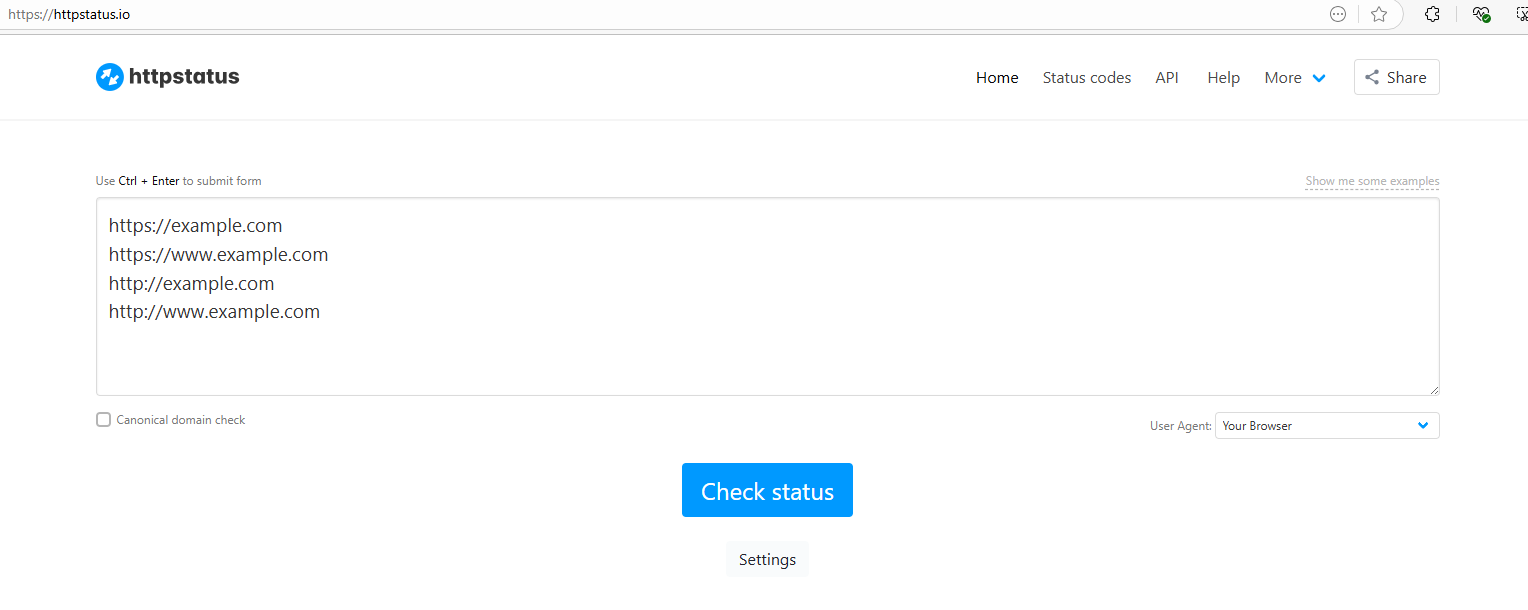The width and height of the screenshot is (1528, 610).
Task: Expand the More menu chevron
Action: pyautogui.click(x=1319, y=78)
